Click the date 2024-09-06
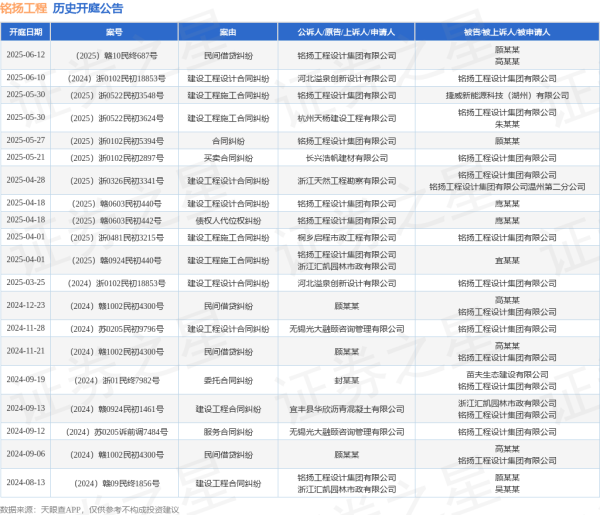 26,454
